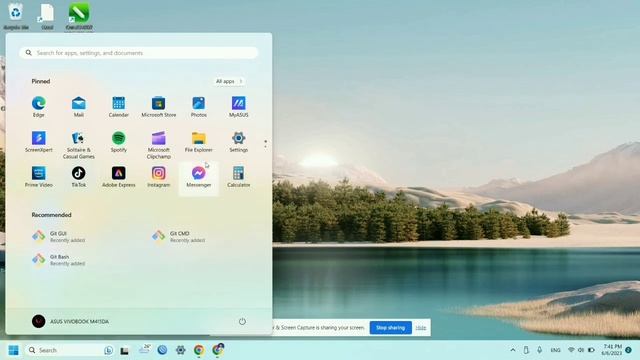Launch Microsoft Store
The width and height of the screenshot is (640, 360).
click(158, 107)
